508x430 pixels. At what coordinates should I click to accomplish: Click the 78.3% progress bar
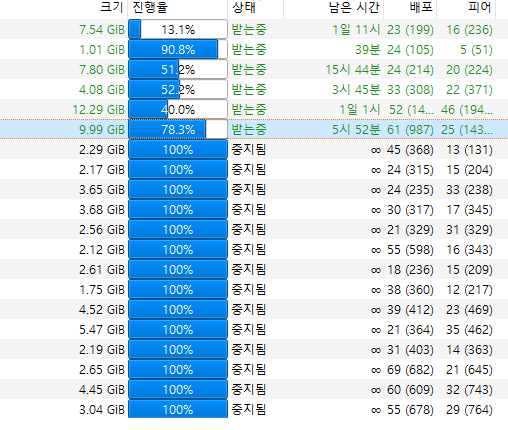pos(178,129)
